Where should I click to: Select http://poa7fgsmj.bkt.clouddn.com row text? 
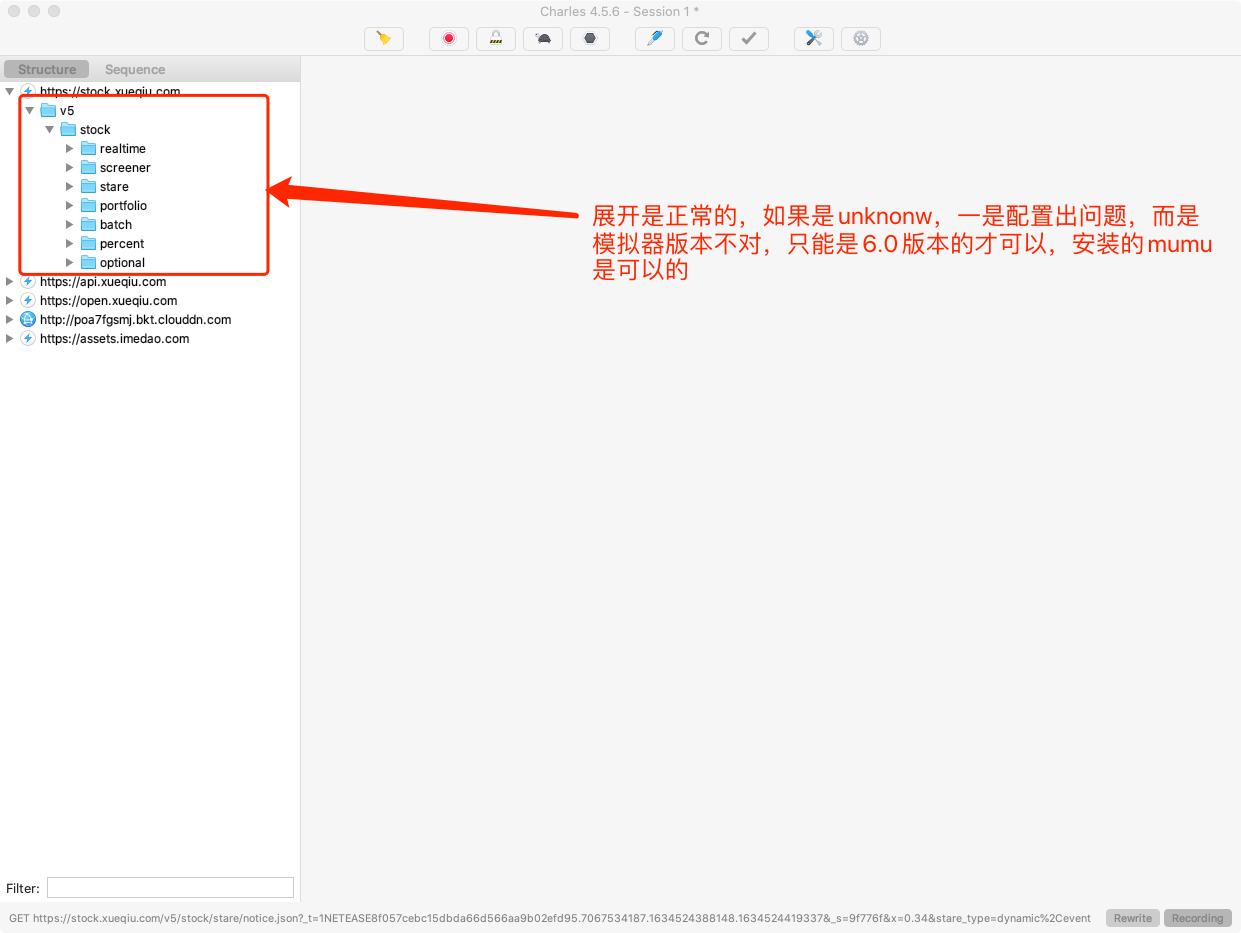coord(135,319)
